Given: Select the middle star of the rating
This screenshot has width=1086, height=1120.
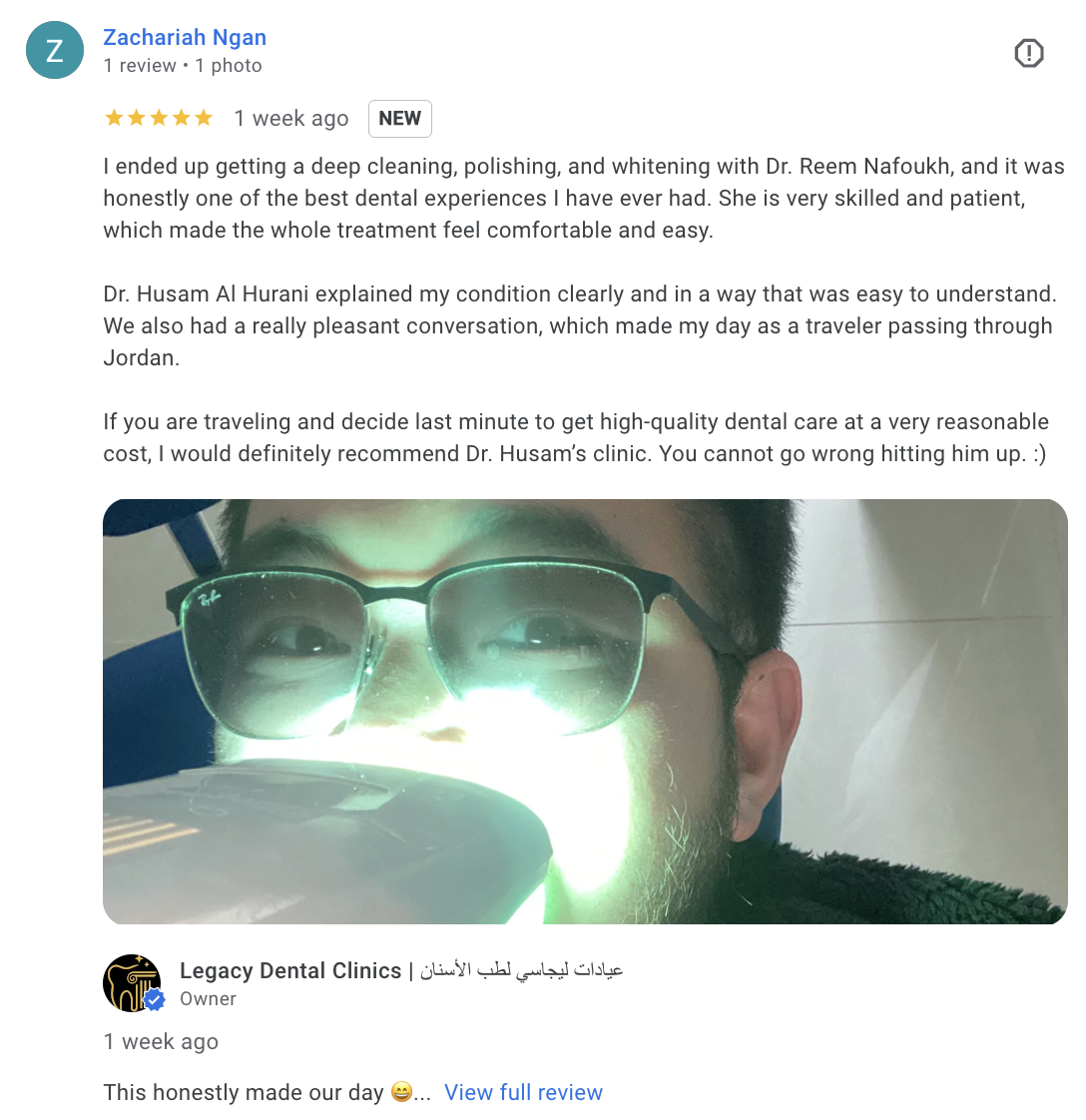Looking at the screenshot, I should [159, 117].
